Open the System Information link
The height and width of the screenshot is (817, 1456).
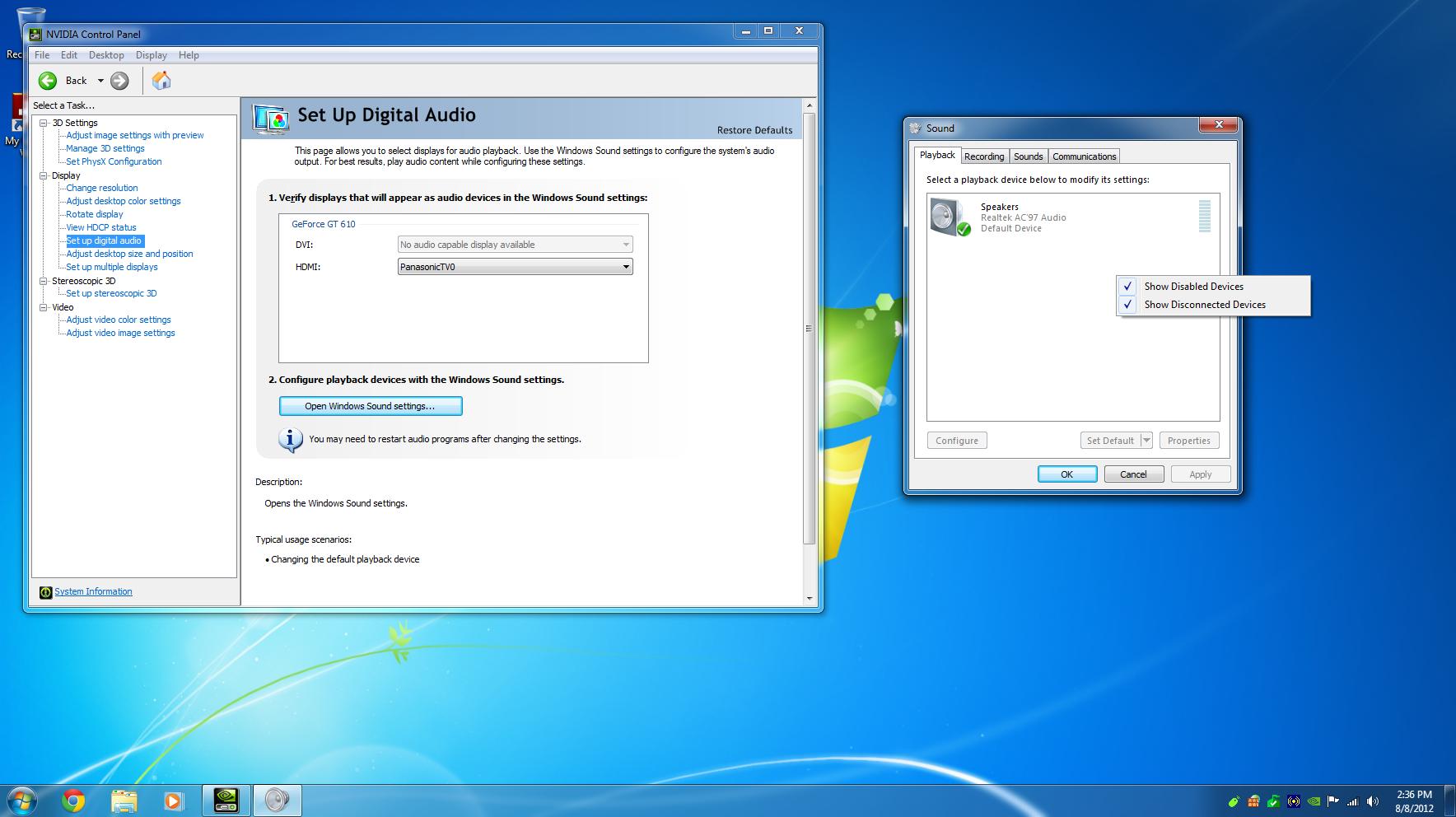[93, 591]
